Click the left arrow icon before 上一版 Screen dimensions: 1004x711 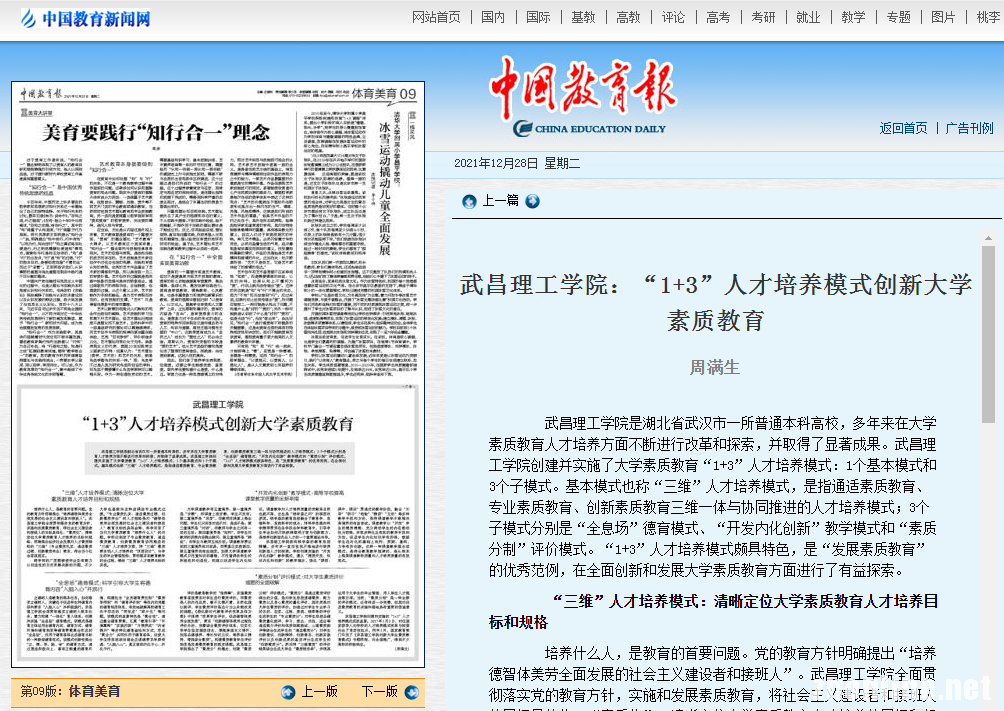[x=288, y=692]
